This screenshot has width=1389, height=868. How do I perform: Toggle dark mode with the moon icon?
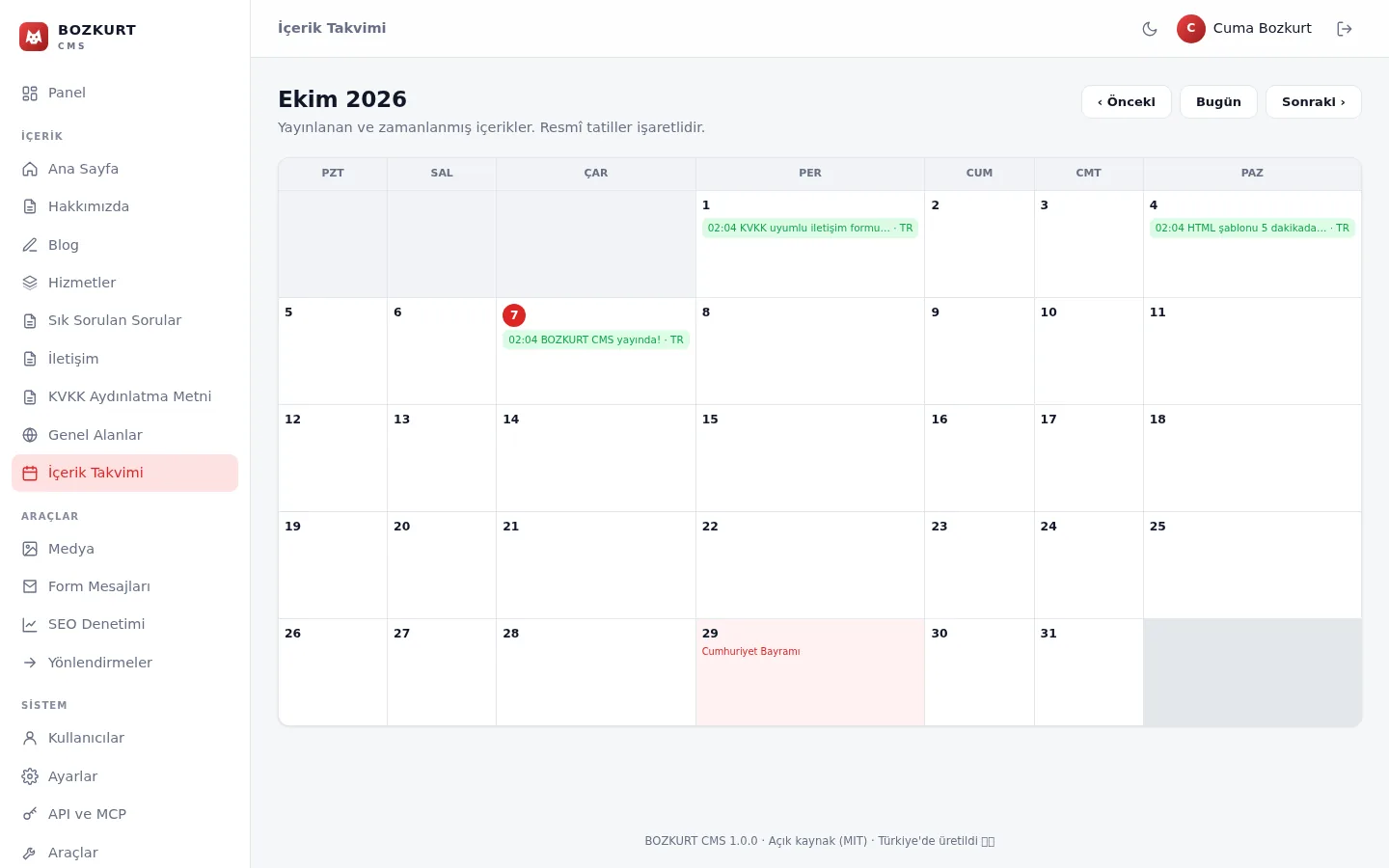pyautogui.click(x=1149, y=29)
